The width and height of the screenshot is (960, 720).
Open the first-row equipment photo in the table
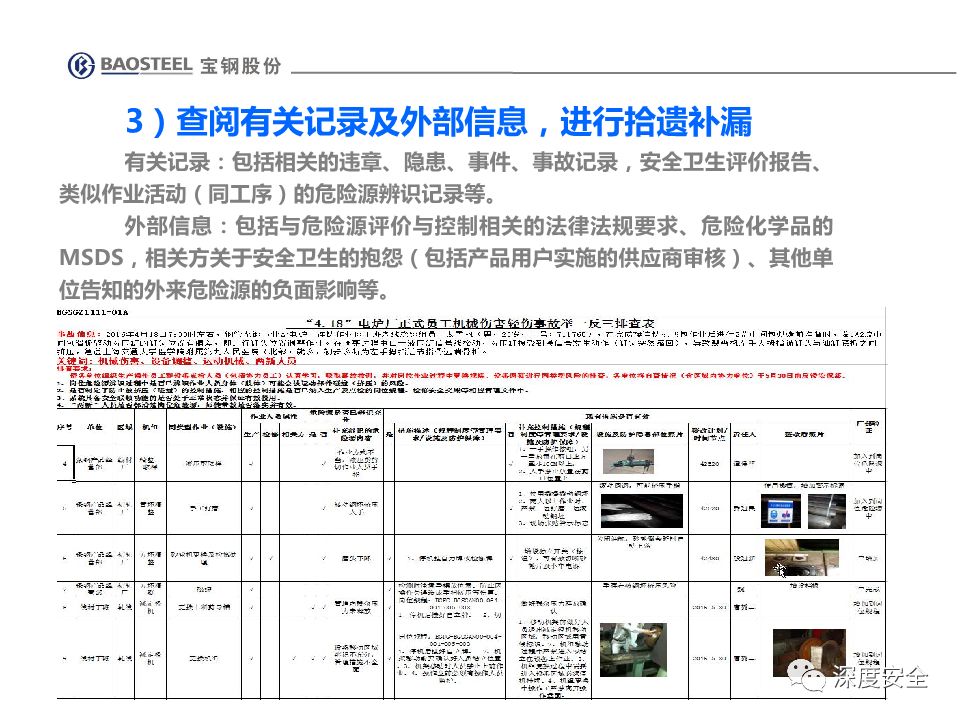628,461
